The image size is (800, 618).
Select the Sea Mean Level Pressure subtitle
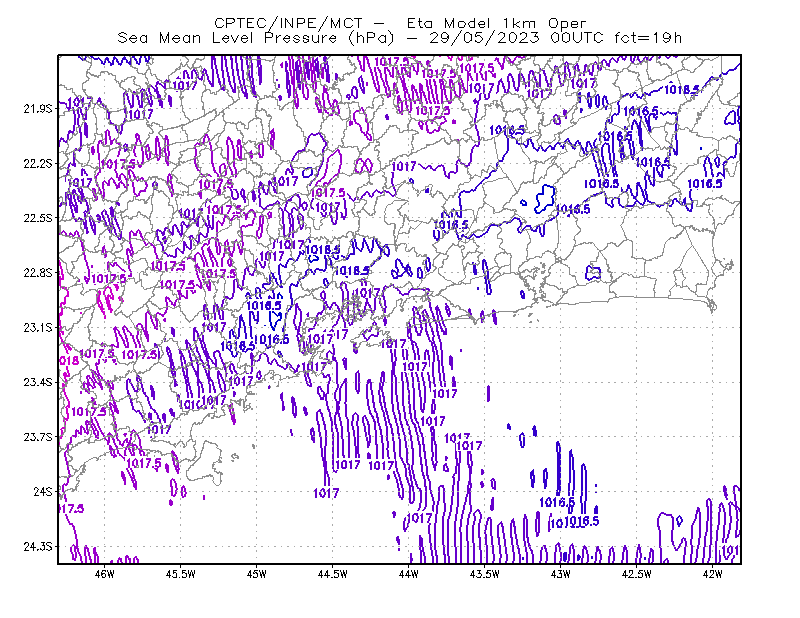[399, 38]
